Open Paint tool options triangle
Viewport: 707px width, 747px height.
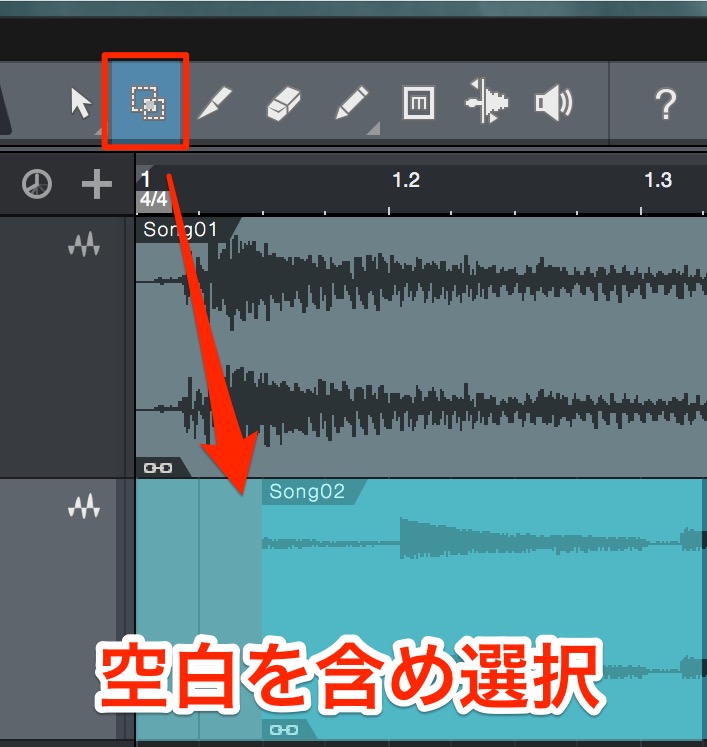click(374, 129)
